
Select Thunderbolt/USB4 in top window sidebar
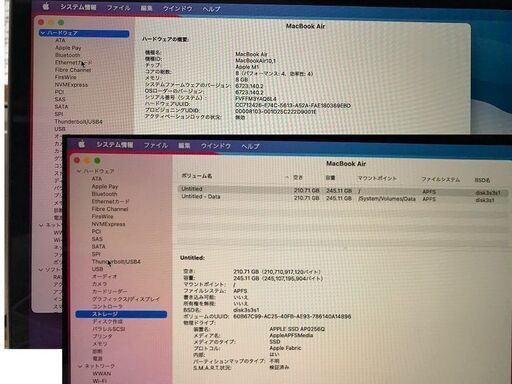click(x=78, y=122)
